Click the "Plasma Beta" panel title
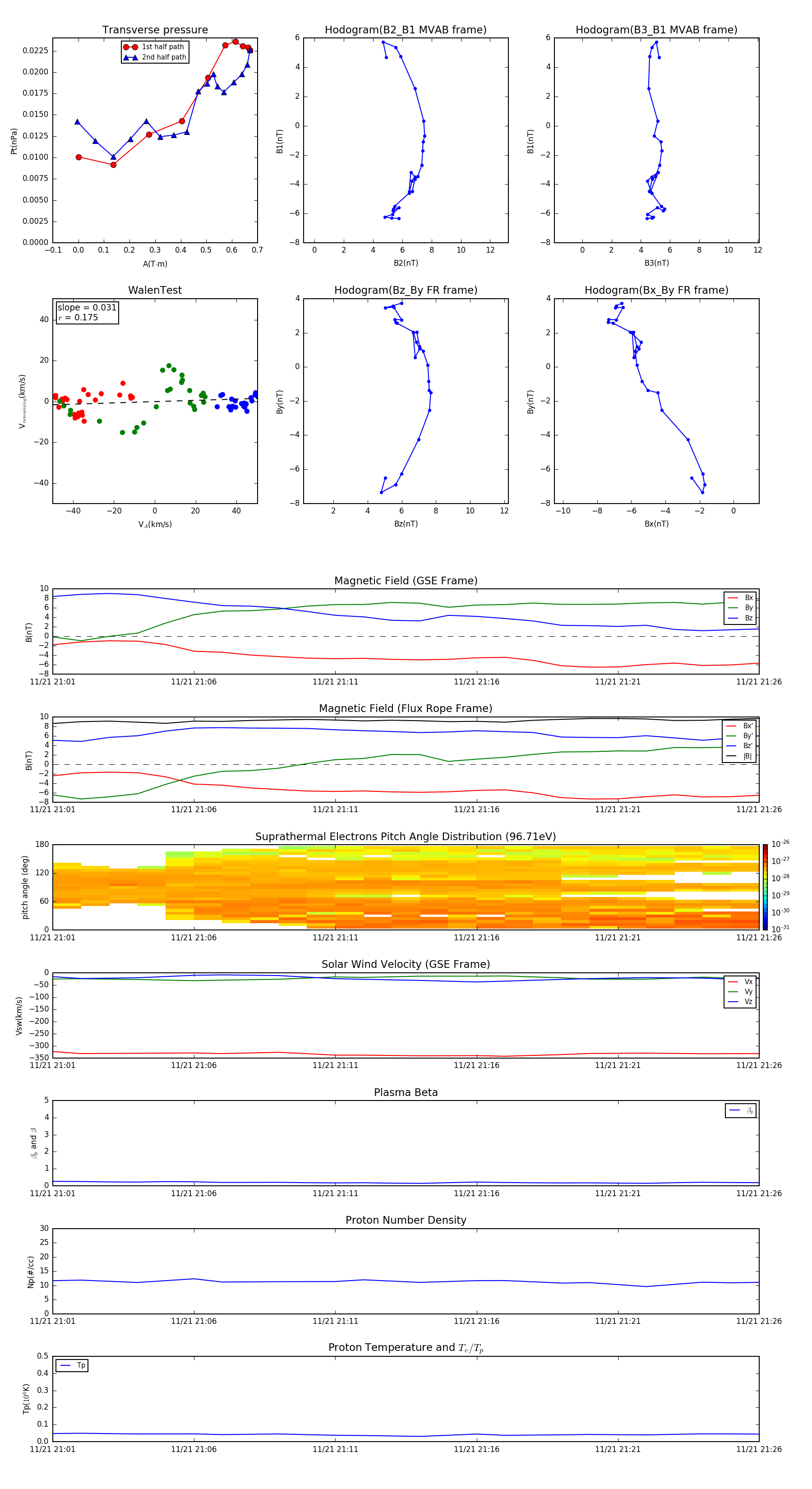The width and height of the screenshot is (812, 1489). click(x=406, y=1093)
